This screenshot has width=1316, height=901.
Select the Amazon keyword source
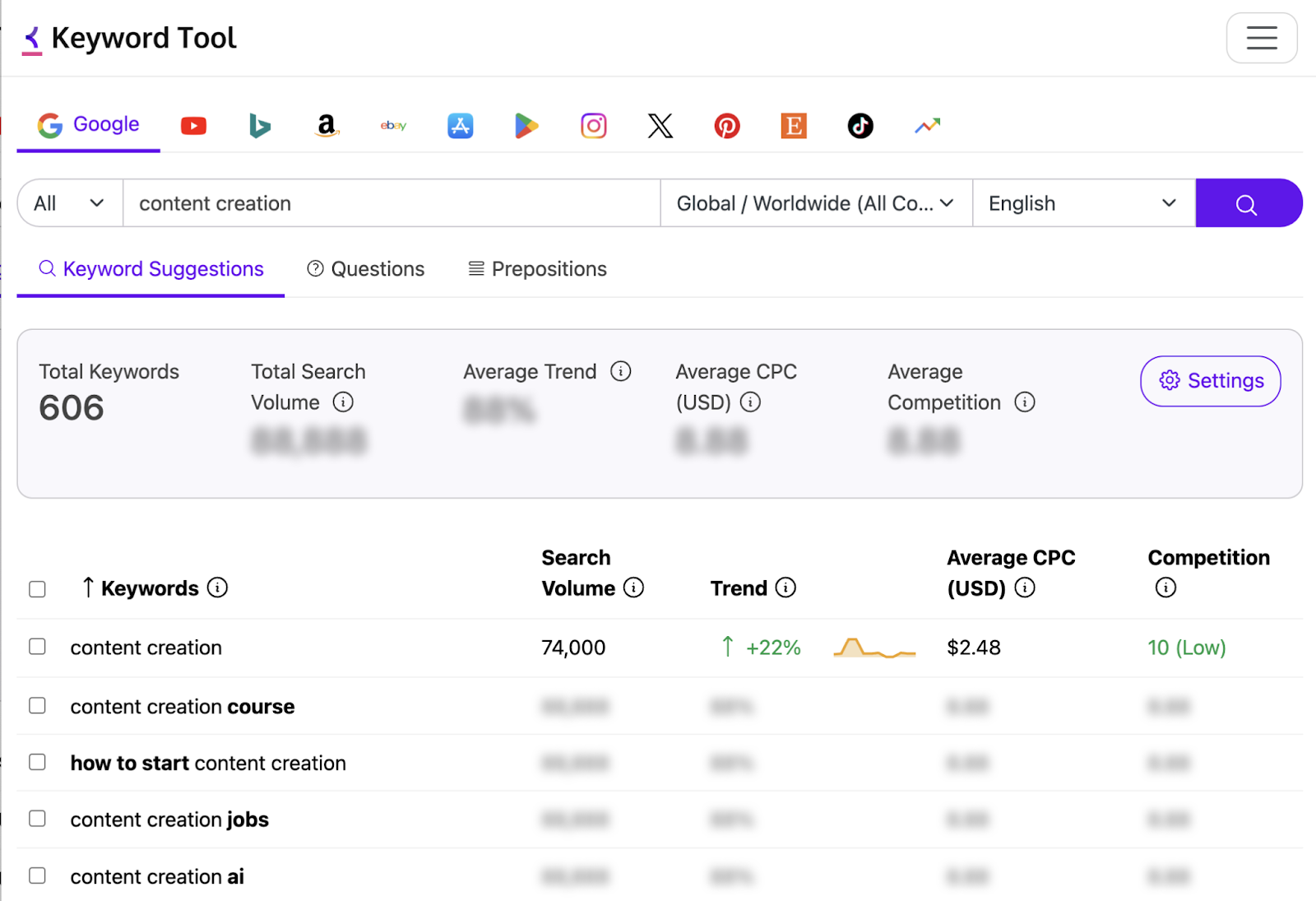tap(327, 126)
